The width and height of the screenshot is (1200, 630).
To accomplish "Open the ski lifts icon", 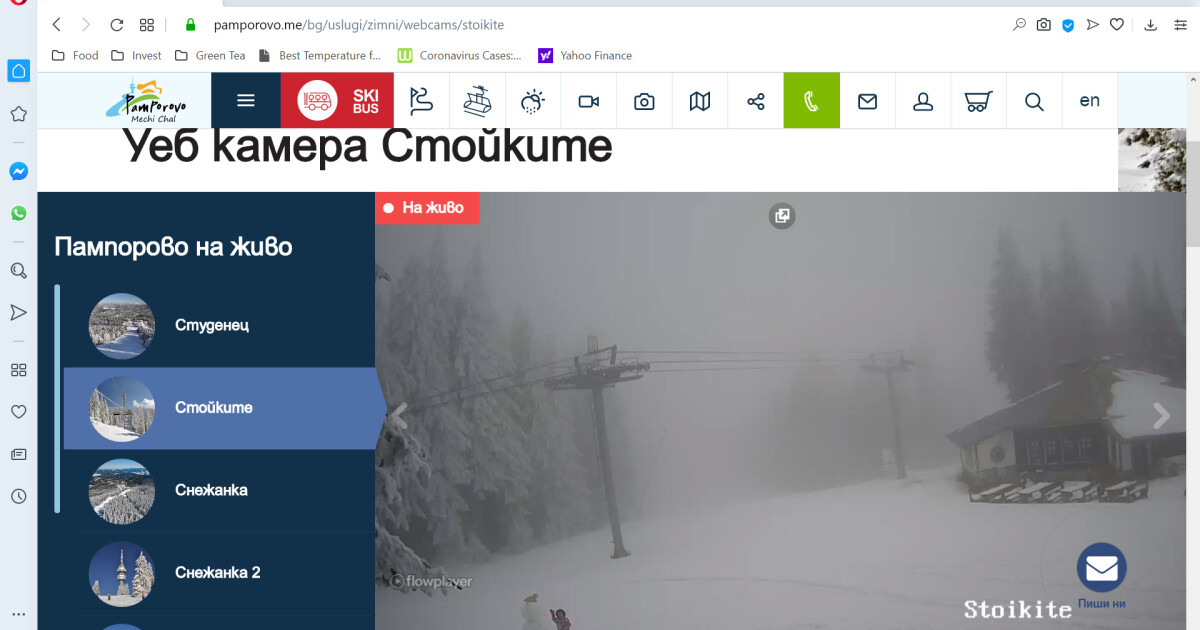I will (477, 101).
